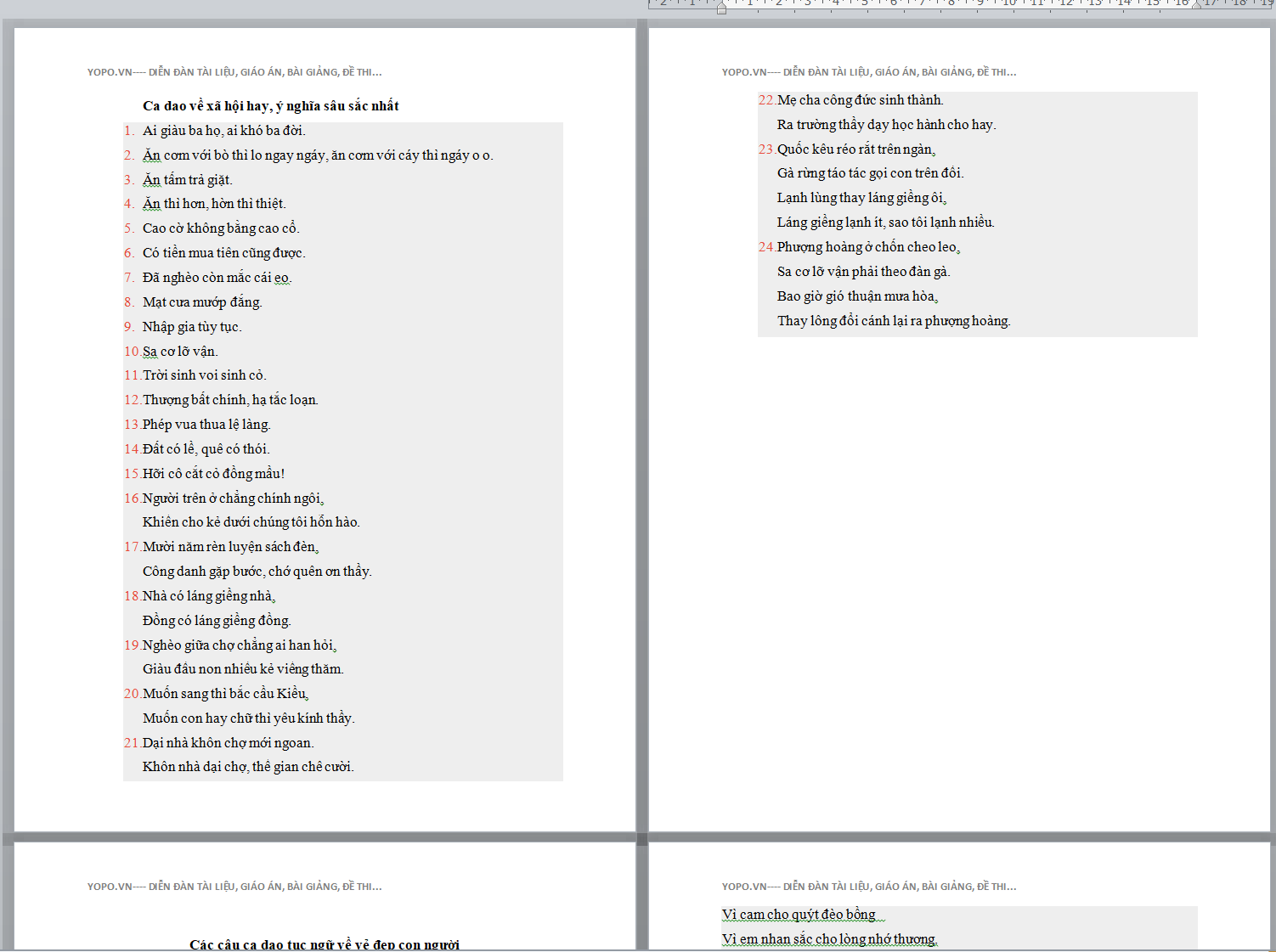Click the list number 24 beside 'Phượng hoàng'

(x=765, y=247)
